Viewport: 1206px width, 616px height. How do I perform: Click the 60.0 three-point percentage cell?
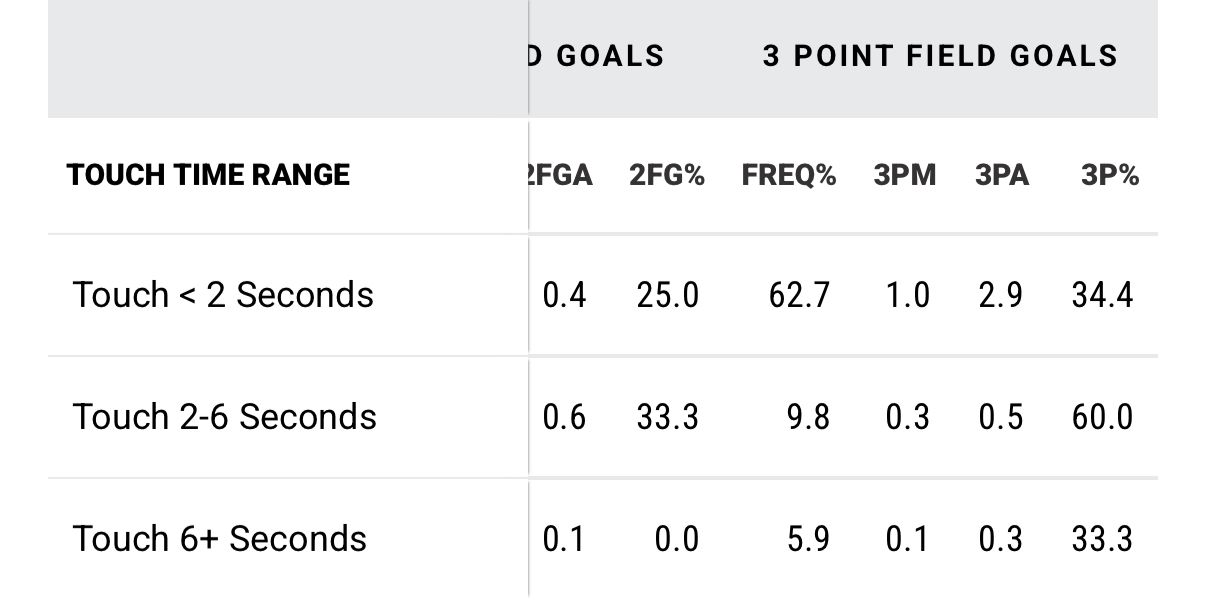pyautogui.click(x=1102, y=417)
